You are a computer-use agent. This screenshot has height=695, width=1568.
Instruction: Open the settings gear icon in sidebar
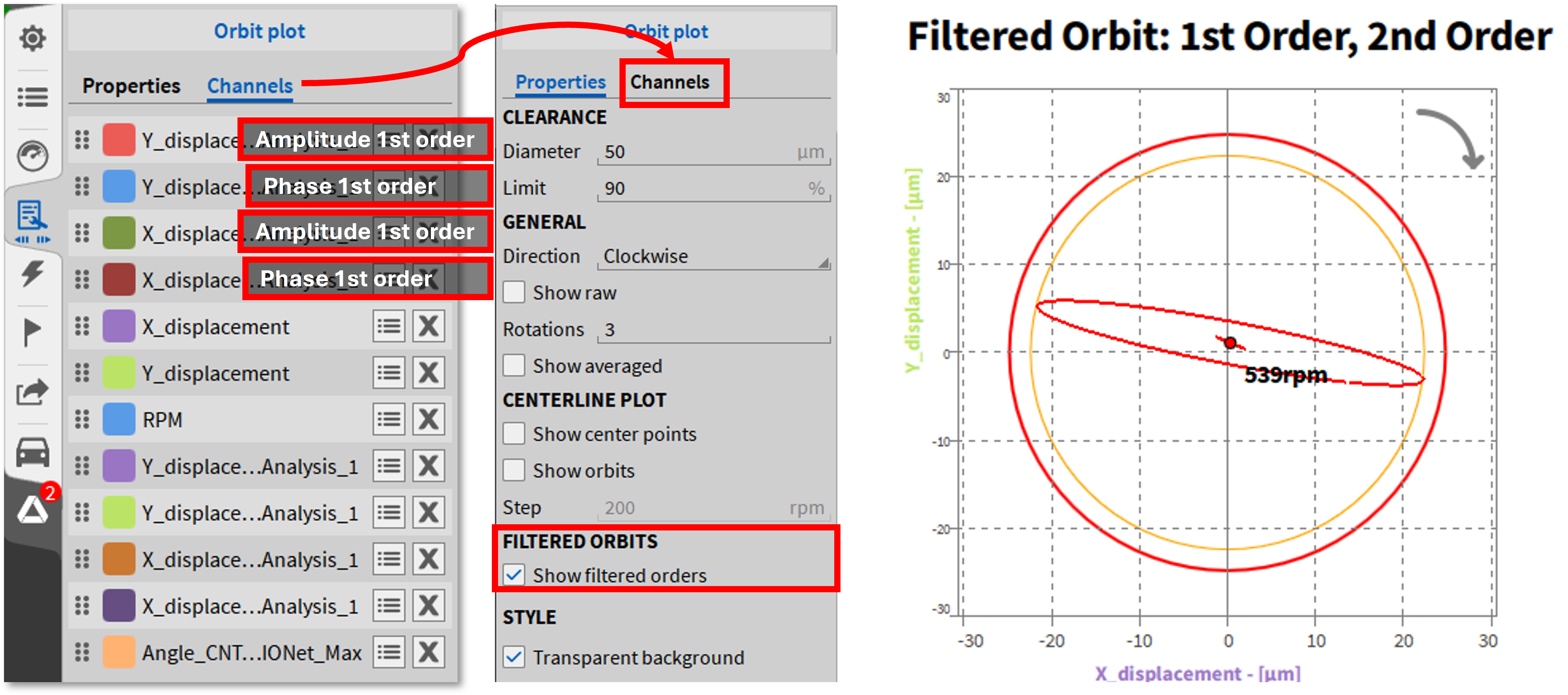[32, 38]
